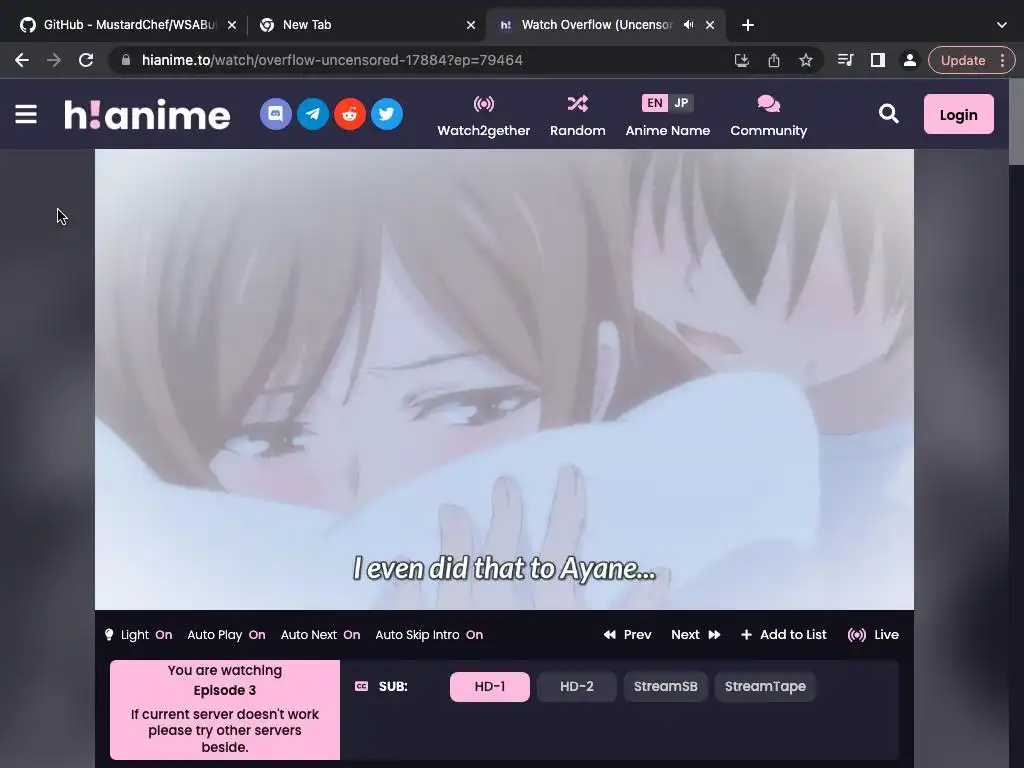The width and height of the screenshot is (1024, 768).
Task: Click the hianime logo
Action: 147,115
